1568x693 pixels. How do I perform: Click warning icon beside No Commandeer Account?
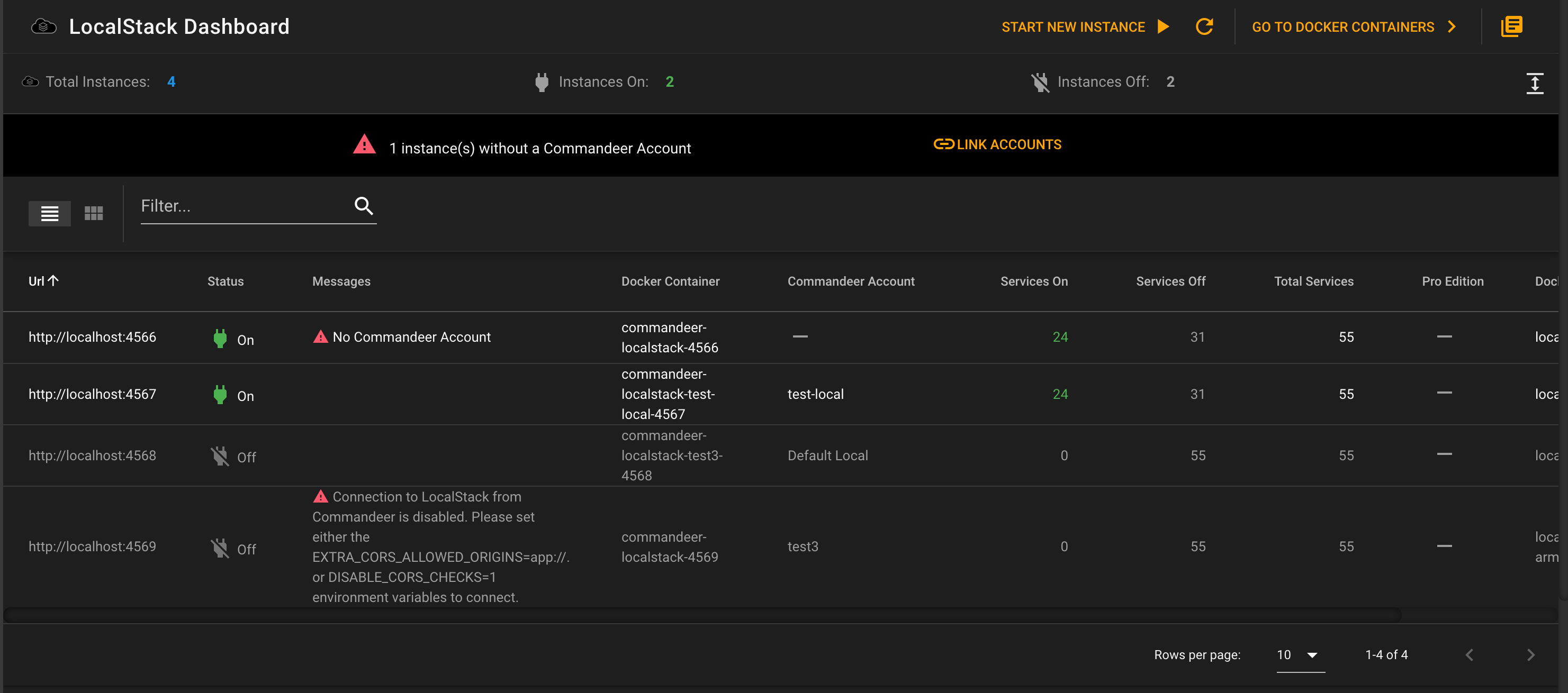[x=320, y=336]
